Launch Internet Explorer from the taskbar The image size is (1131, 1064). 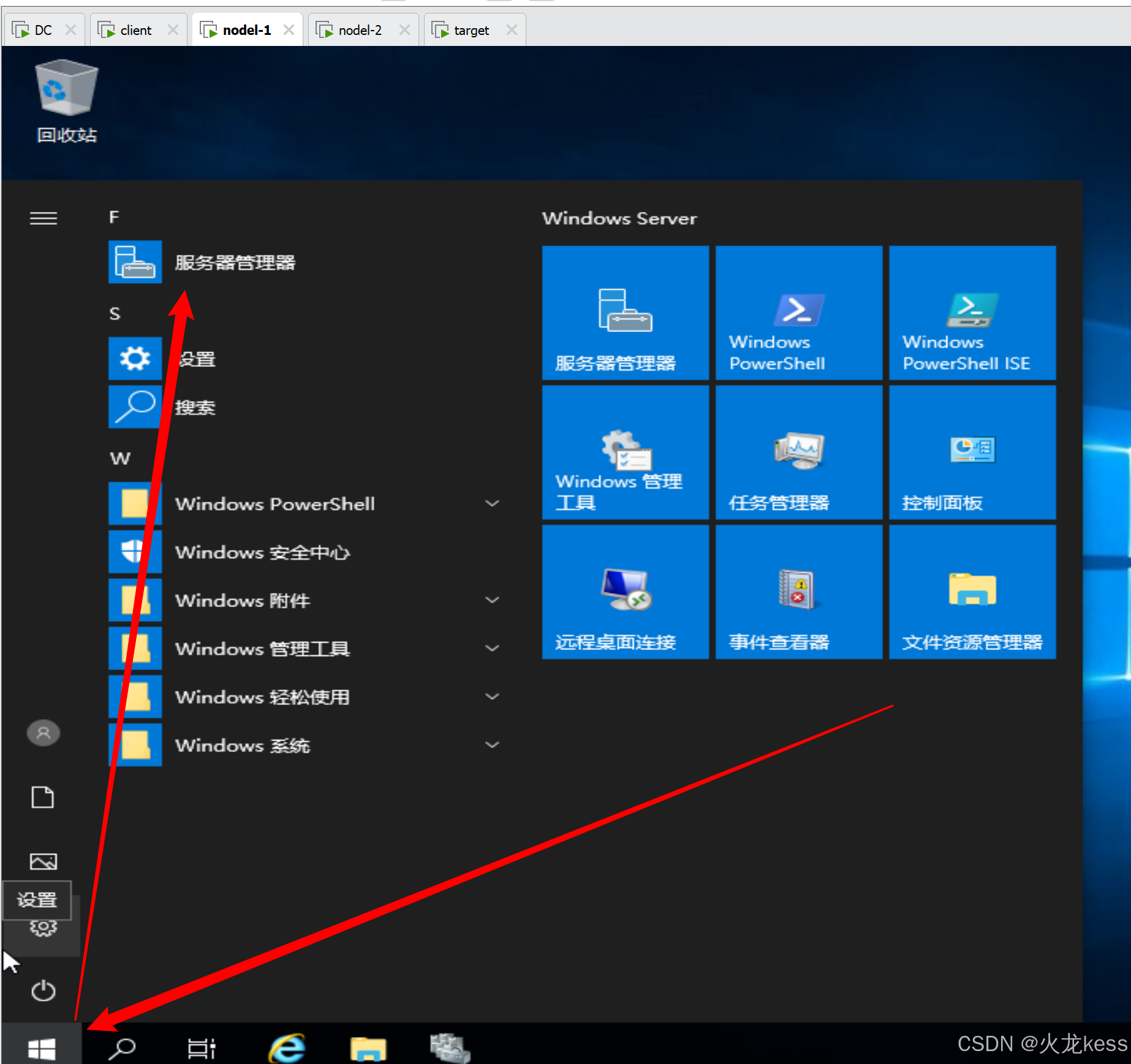click(x=287, y=1047)
